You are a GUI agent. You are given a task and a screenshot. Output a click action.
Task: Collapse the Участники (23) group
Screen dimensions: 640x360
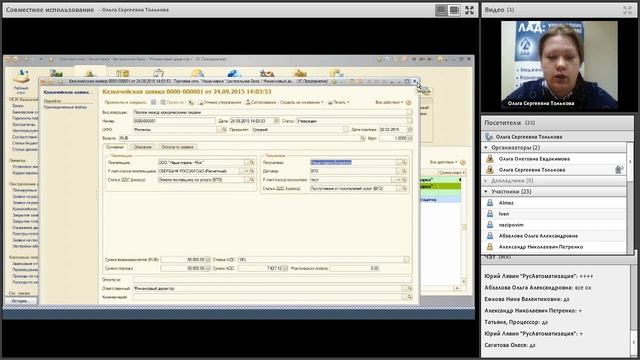pos(486,191)
